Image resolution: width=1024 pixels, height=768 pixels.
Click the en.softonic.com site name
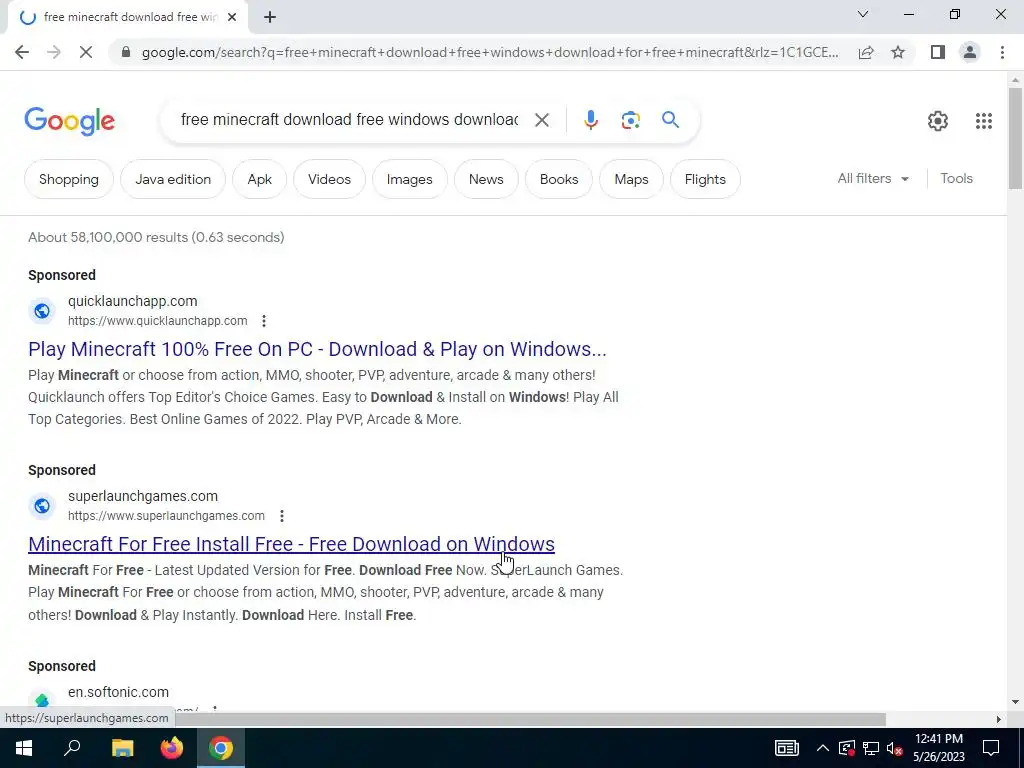coord(118,692)
